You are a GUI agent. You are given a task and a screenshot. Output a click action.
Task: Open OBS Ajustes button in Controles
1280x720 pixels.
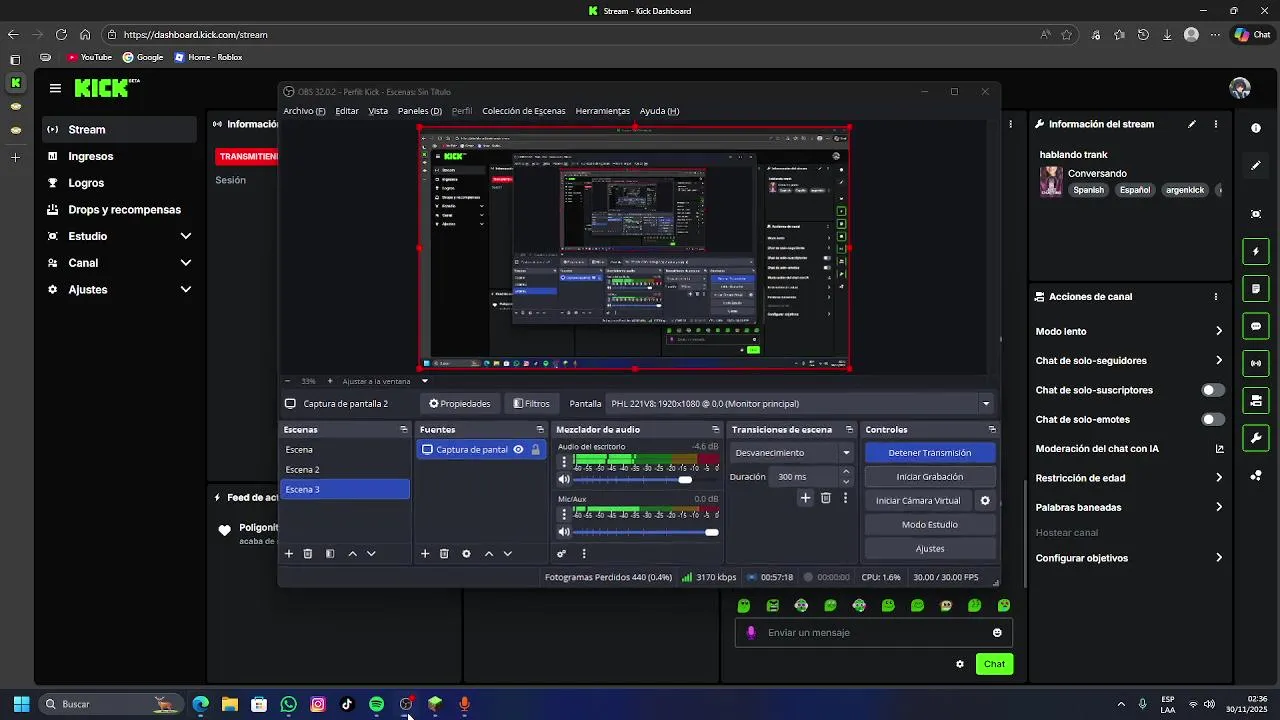[930, 549]
